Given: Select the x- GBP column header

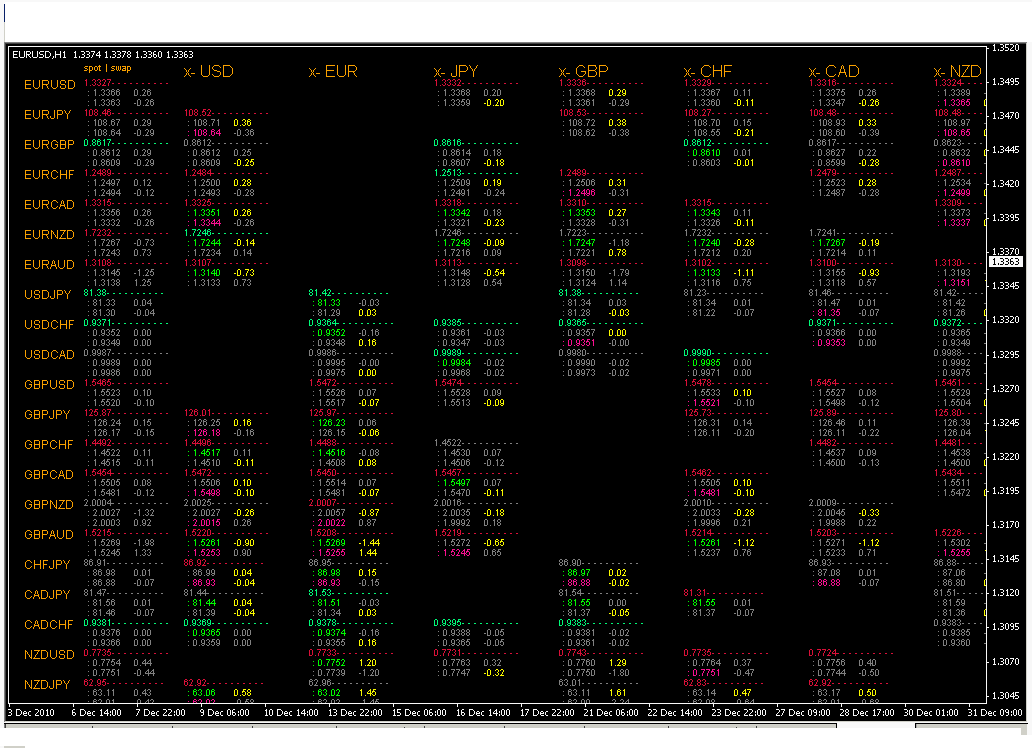Looking at the screenshot, I should [583, 72].
